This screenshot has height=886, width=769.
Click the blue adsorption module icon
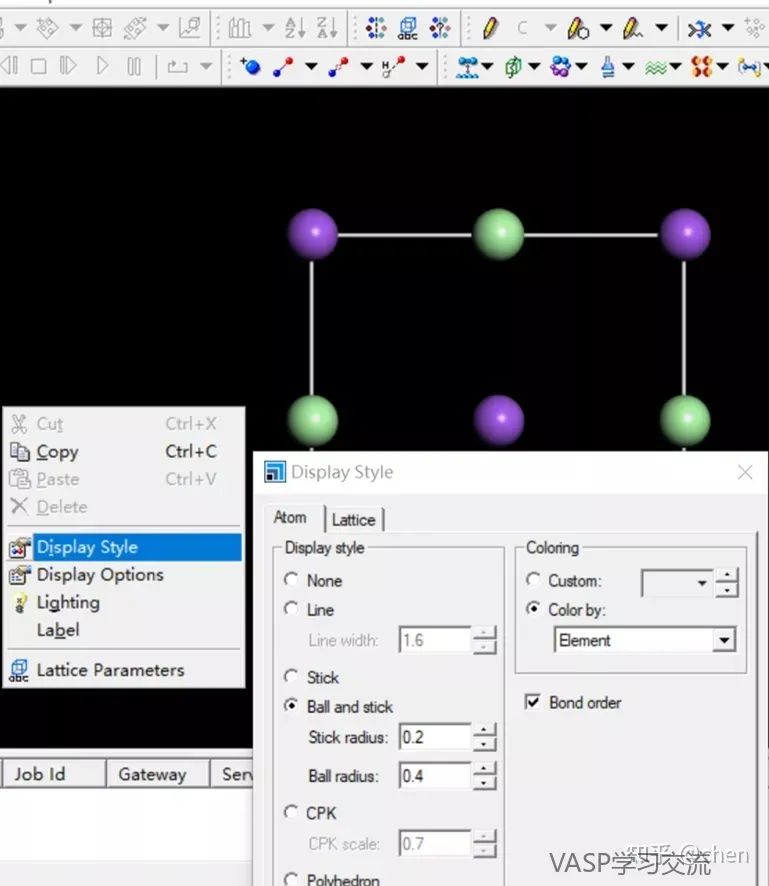pos(467,67)
